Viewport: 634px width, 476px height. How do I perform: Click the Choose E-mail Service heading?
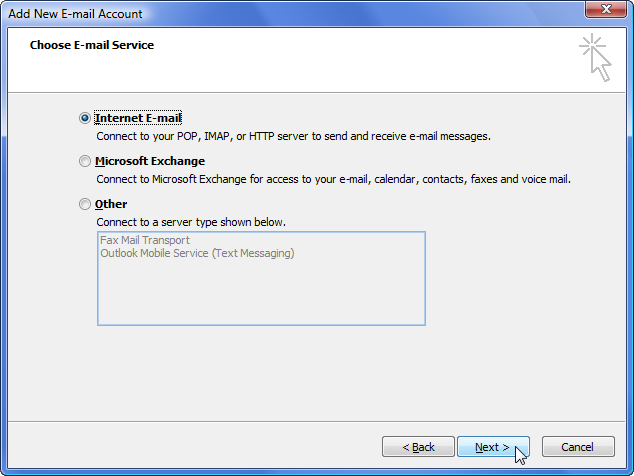[92, 45]
